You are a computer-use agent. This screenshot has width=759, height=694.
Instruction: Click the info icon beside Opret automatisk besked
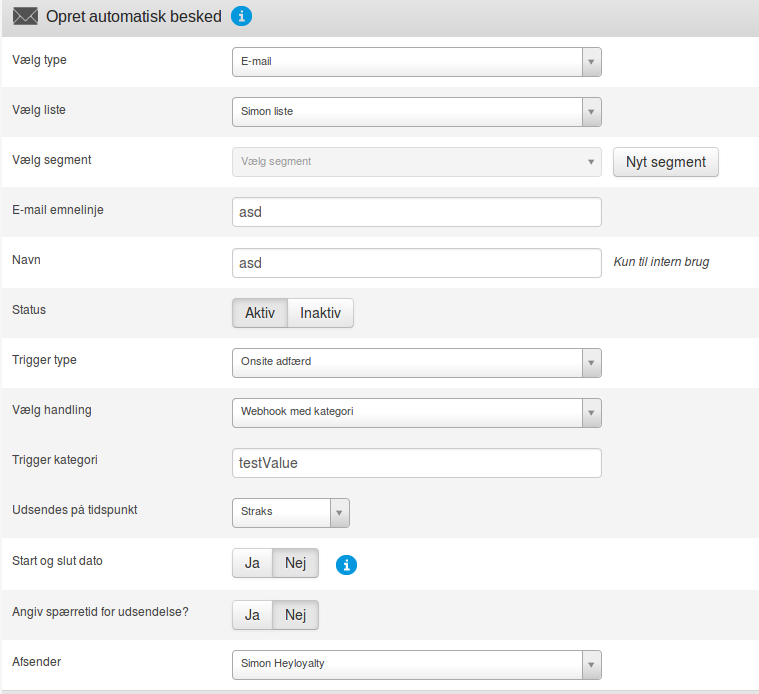coord(241,16)
